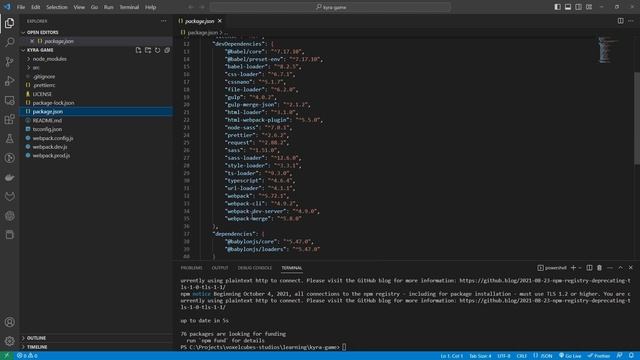The image size is (640, 360).
Task: Open the Manage gear icon
Action: coord(9,341)
